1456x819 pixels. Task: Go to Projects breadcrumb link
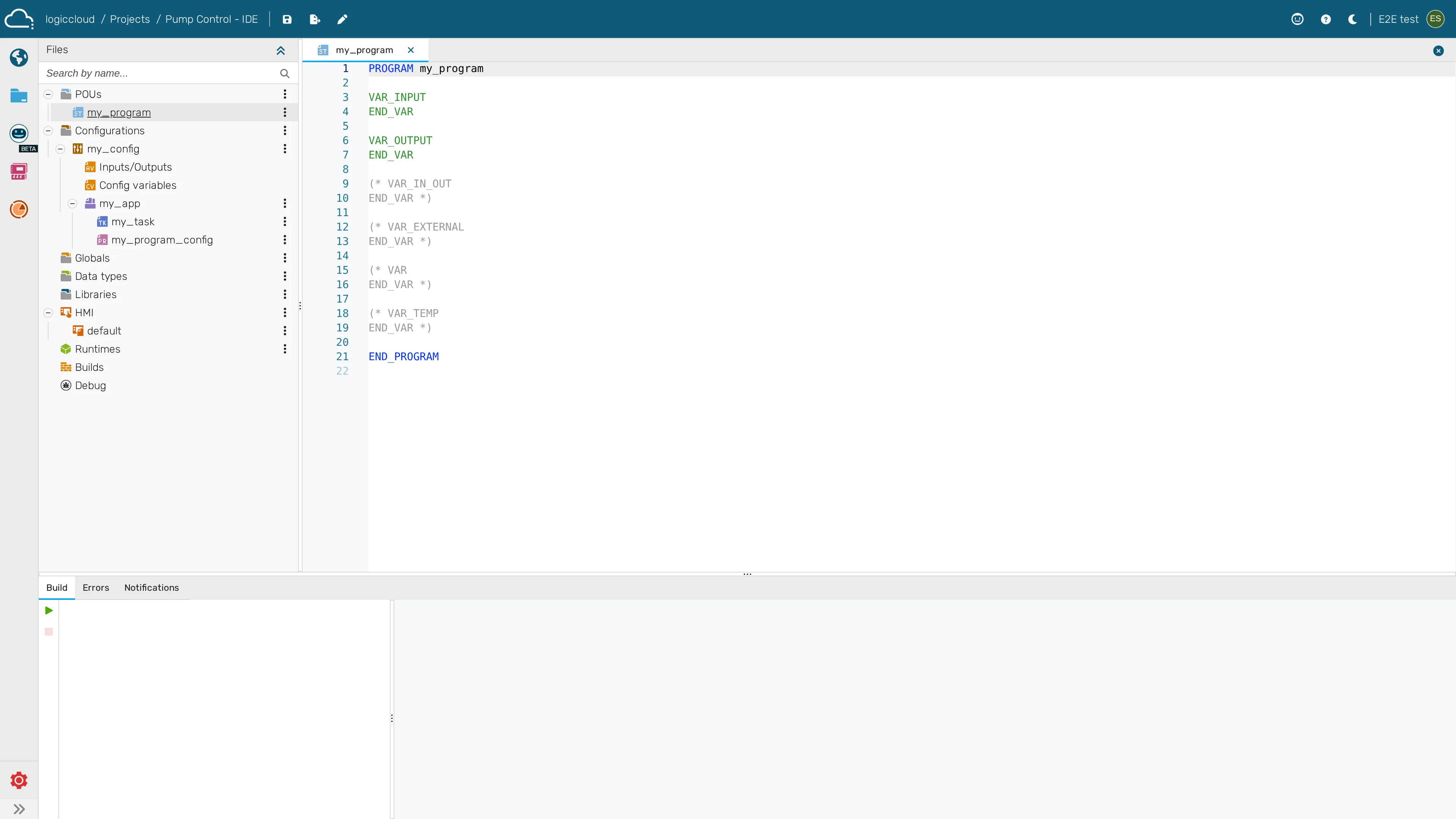[130, 19]
